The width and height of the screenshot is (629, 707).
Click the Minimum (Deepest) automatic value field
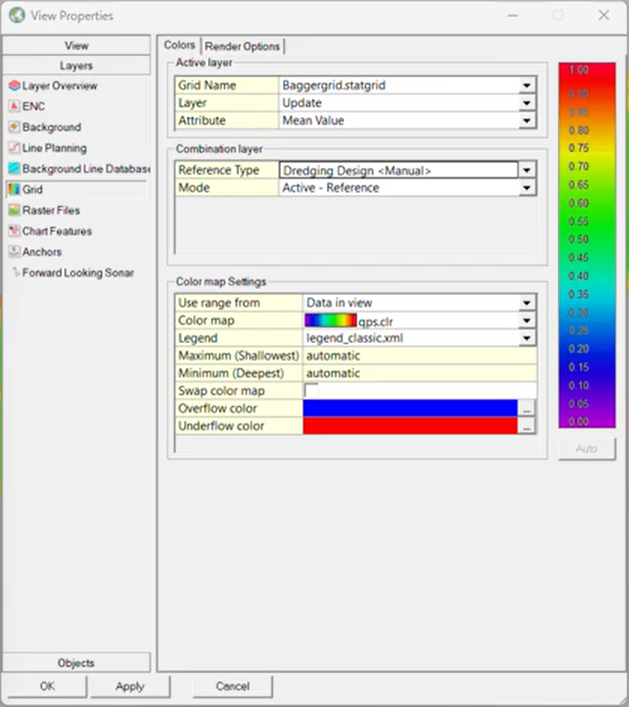[x=420, y=373]
